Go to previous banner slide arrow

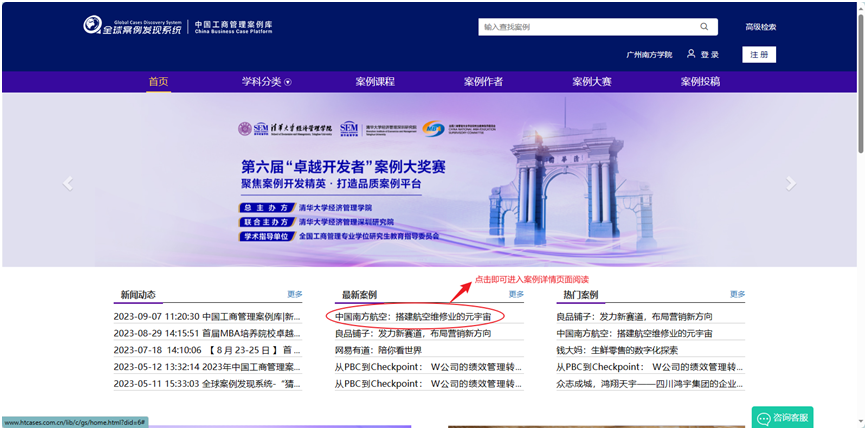[68, 183]
